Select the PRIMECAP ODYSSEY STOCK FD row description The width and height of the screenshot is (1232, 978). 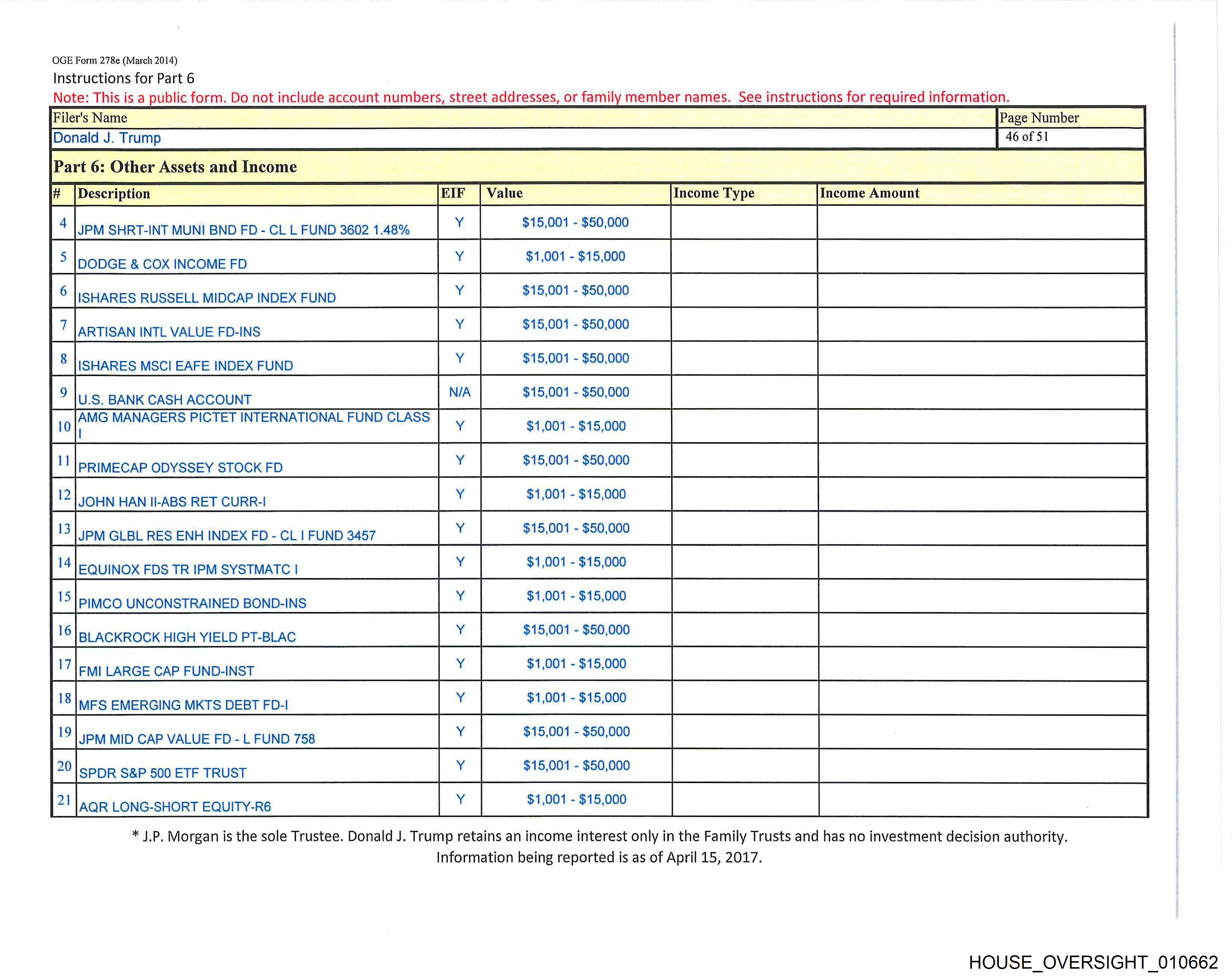pos(181,468)
